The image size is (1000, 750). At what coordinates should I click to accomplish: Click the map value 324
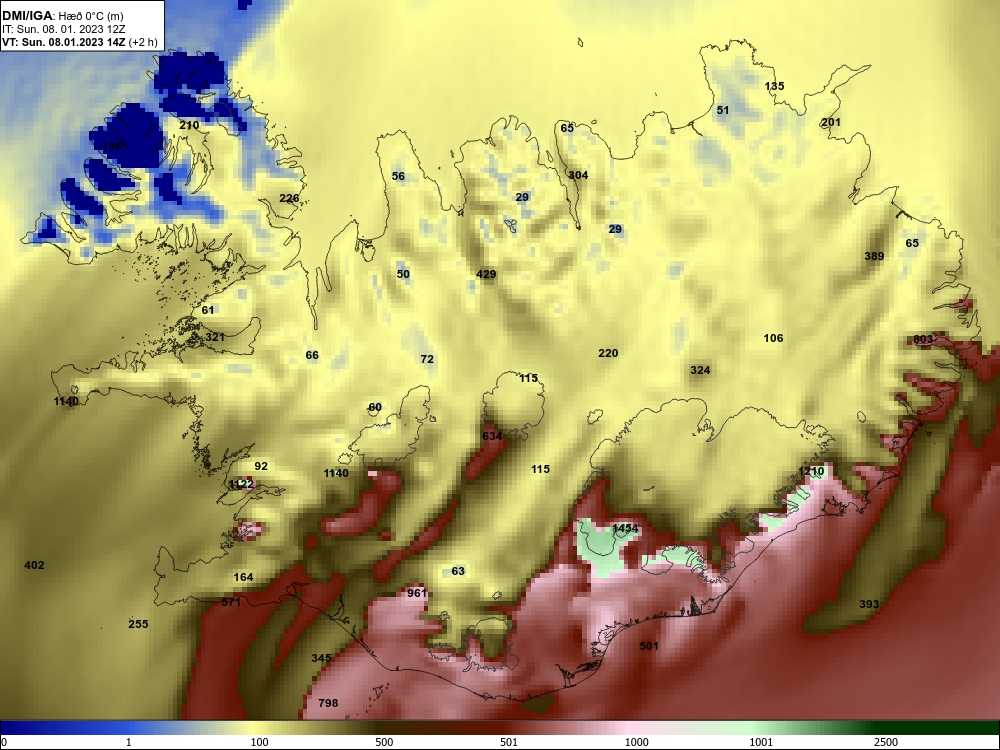[x=700, y=370]
